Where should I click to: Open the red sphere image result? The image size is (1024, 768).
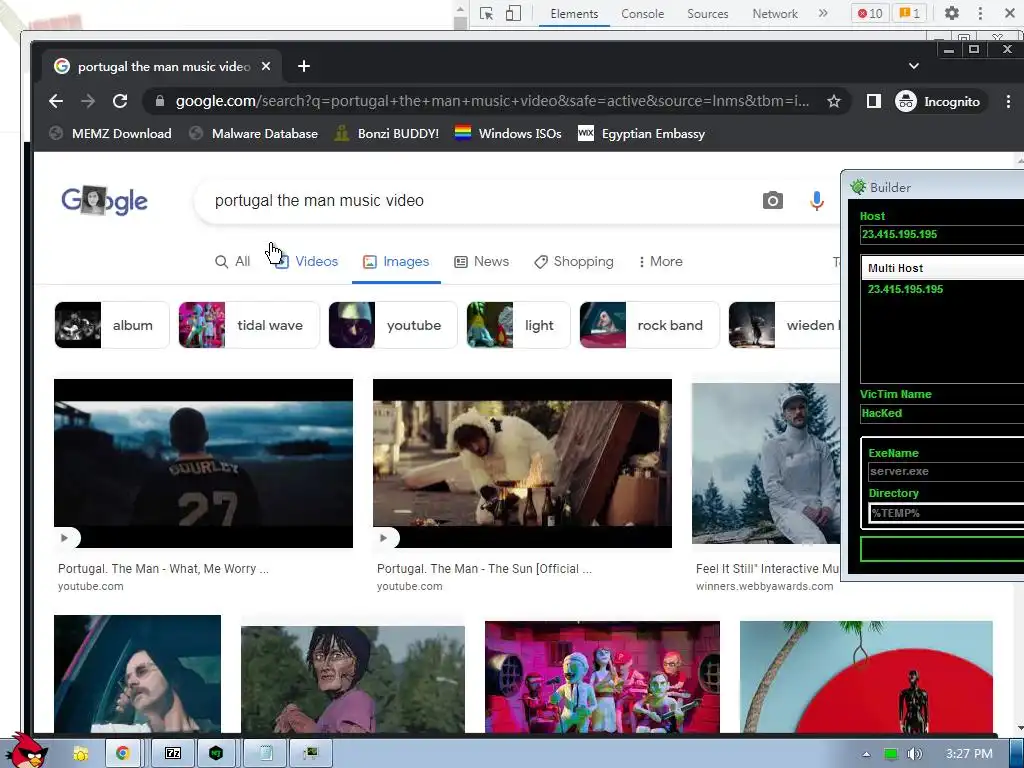click(866, 677)
